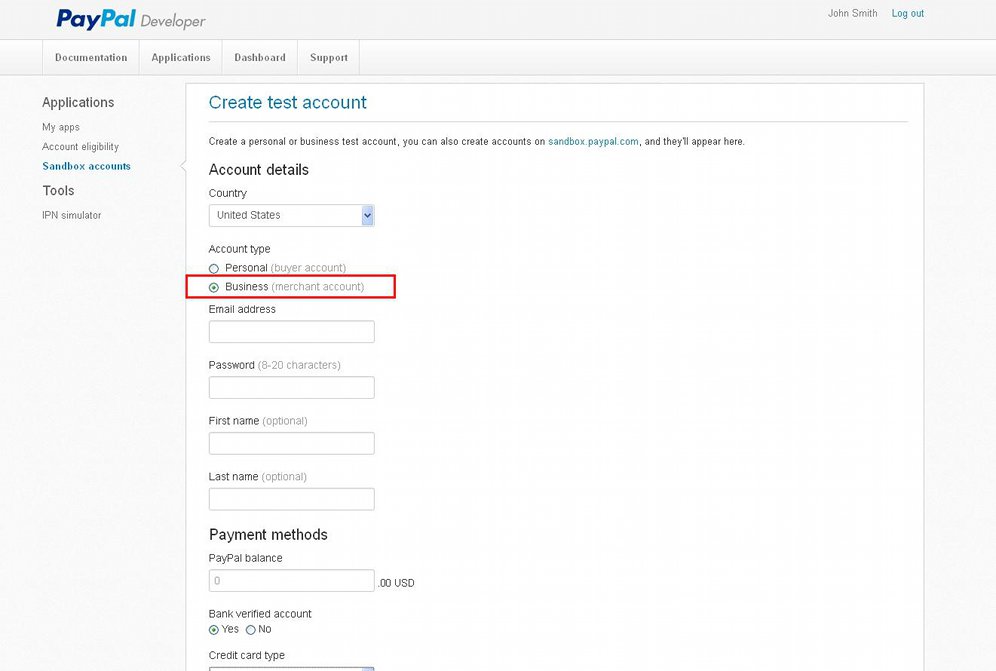Screen dimensions: 996x671
Task: Open Account eligibility in the sidebar
Action: pyautogui.click(x=80, y=147)
